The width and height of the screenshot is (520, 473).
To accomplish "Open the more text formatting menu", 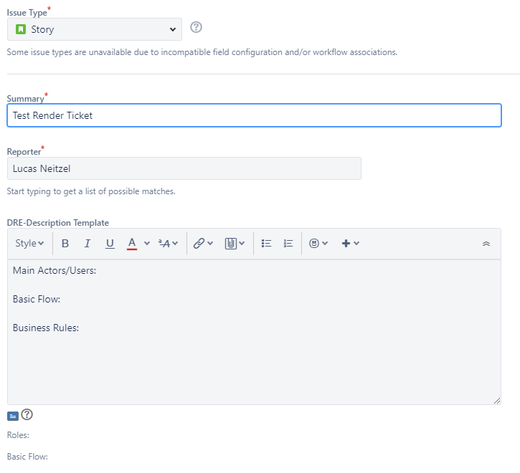I will [168, 243].
